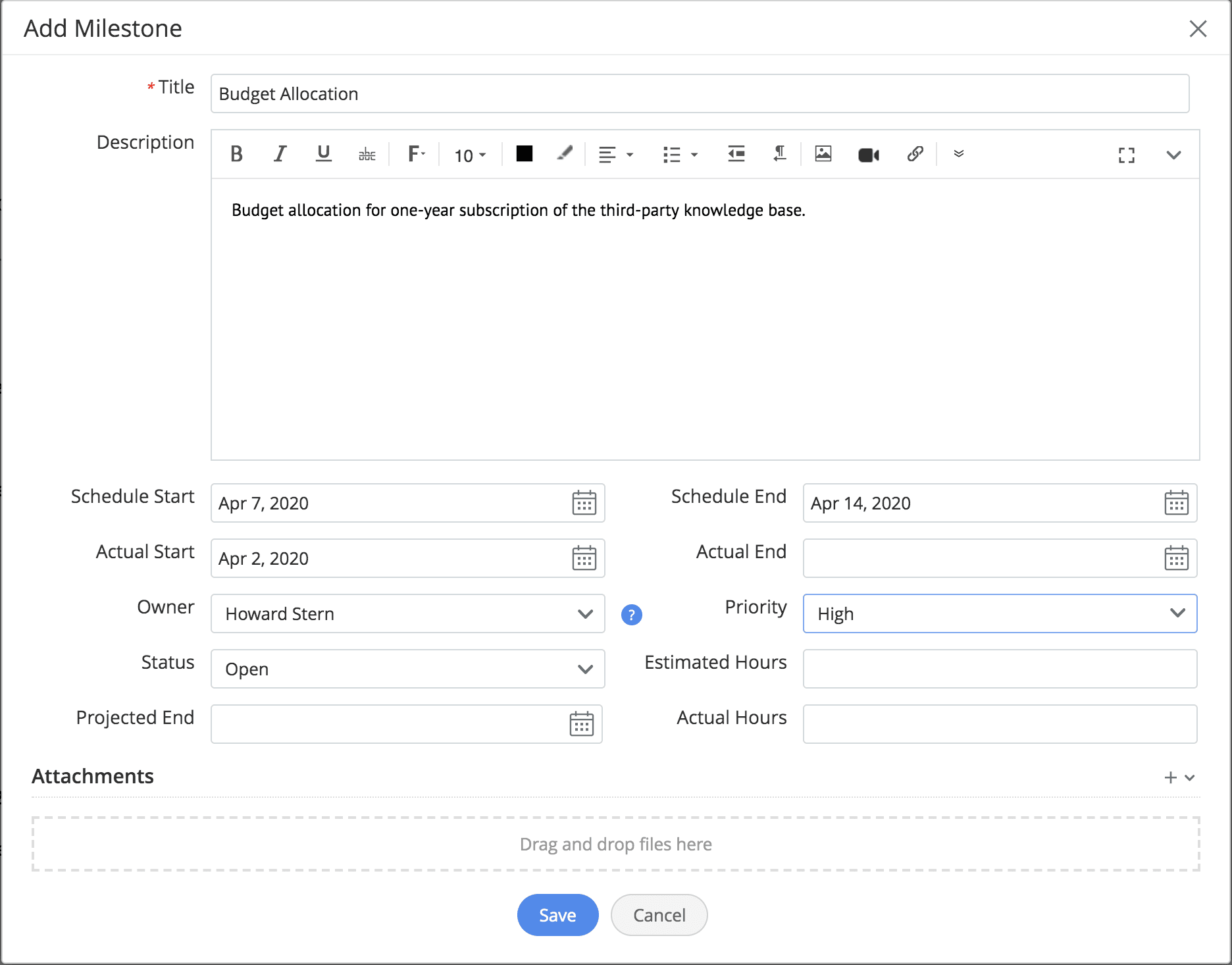Save the Budget Allocation milestone
The width and height of the screenshot is (1232, 965).
(557, 915)
